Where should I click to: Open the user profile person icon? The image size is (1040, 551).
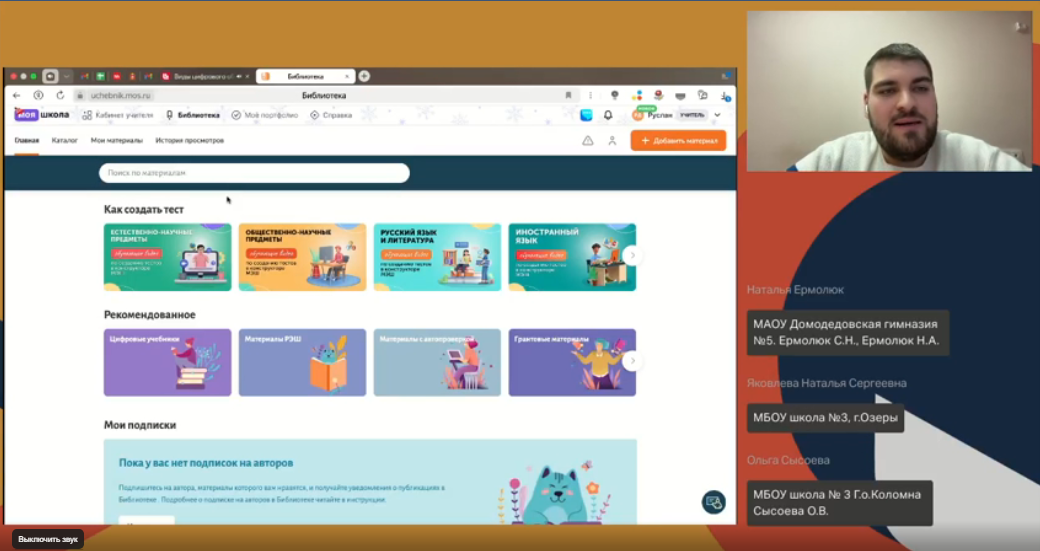tap(612, 141)
